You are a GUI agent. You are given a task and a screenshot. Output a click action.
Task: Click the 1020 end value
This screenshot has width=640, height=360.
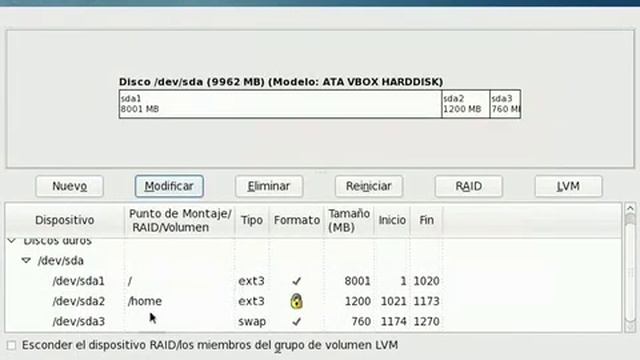[x=427, y=281]
